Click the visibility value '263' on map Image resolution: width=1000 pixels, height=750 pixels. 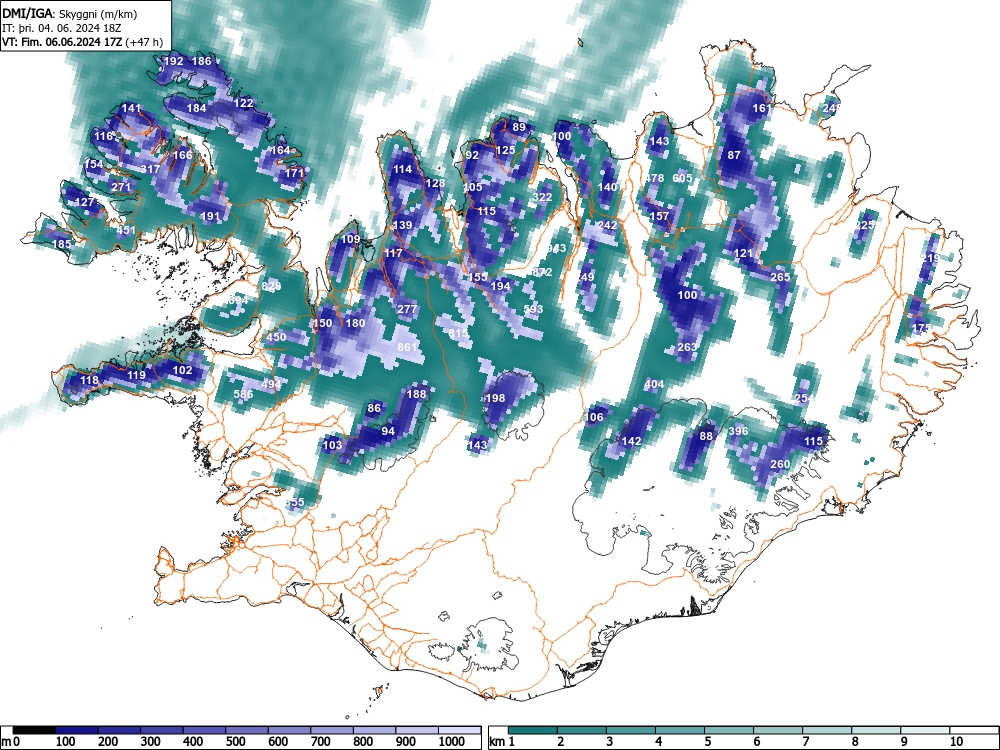tap(687, 347)
